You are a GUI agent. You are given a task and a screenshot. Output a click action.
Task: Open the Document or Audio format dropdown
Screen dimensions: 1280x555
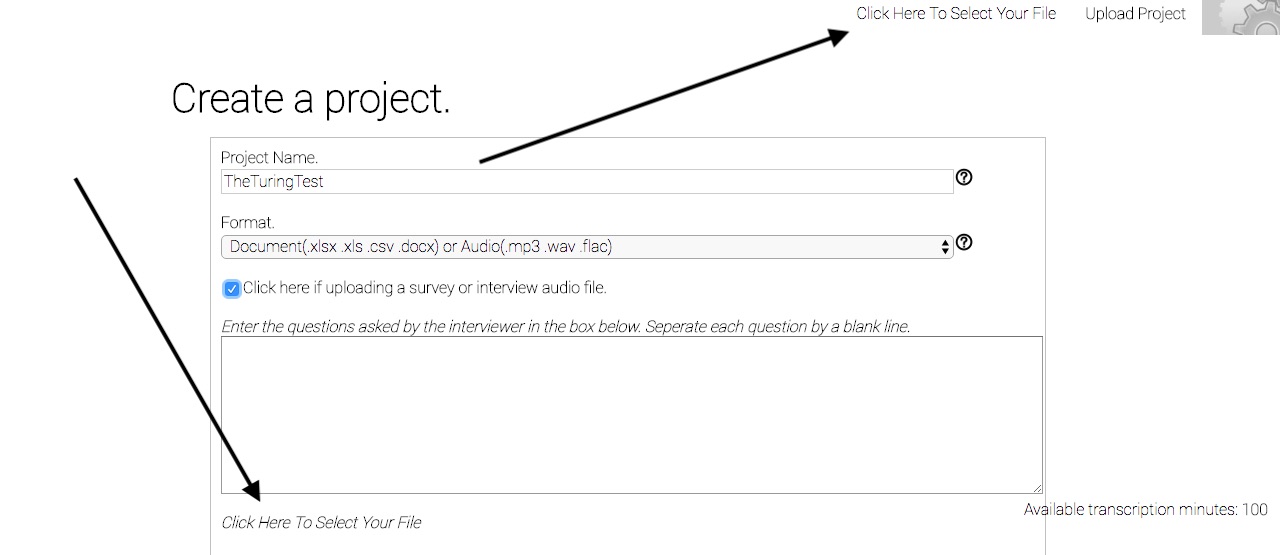coord(587,247)
